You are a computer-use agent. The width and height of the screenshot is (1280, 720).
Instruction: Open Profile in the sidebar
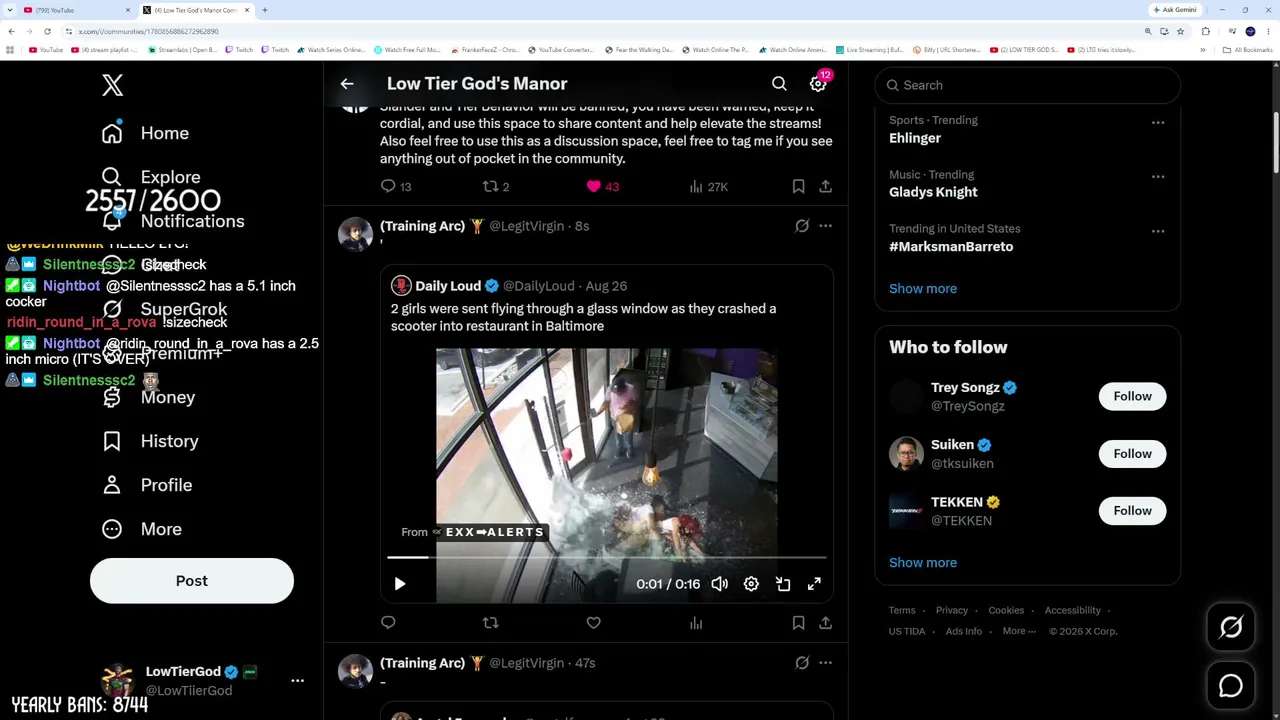point(146,485)
